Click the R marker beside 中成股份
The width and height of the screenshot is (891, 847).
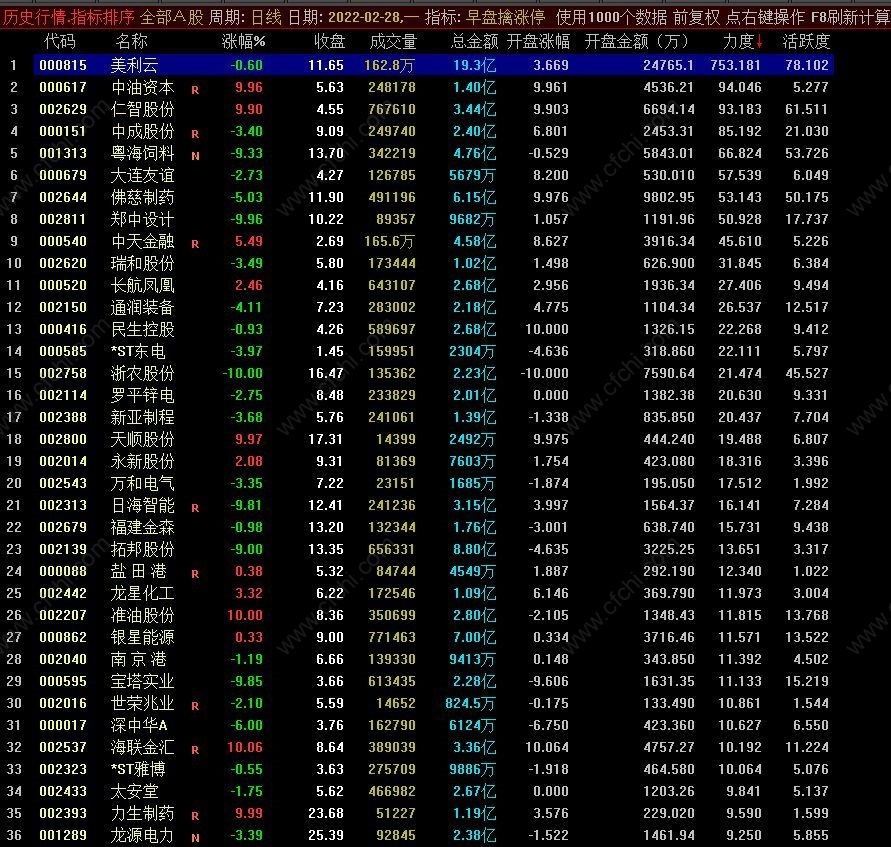195,134
